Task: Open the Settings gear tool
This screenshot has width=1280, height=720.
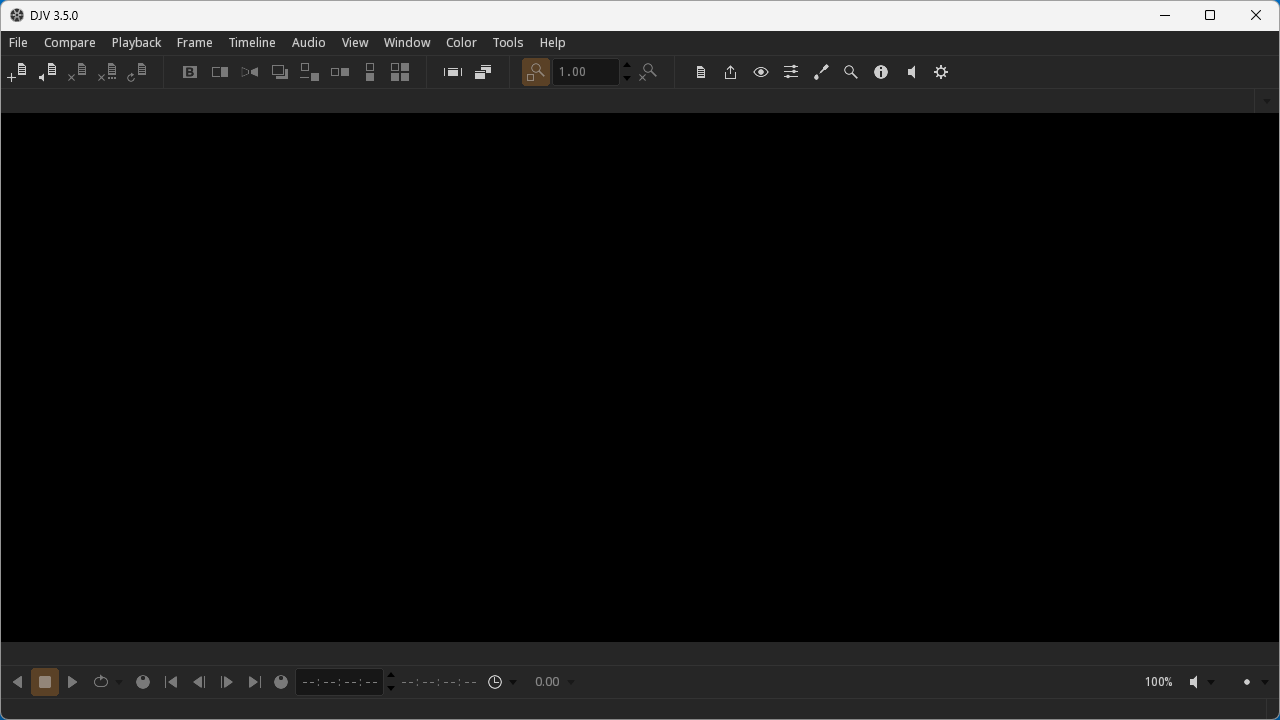Action: click(941, 72)
